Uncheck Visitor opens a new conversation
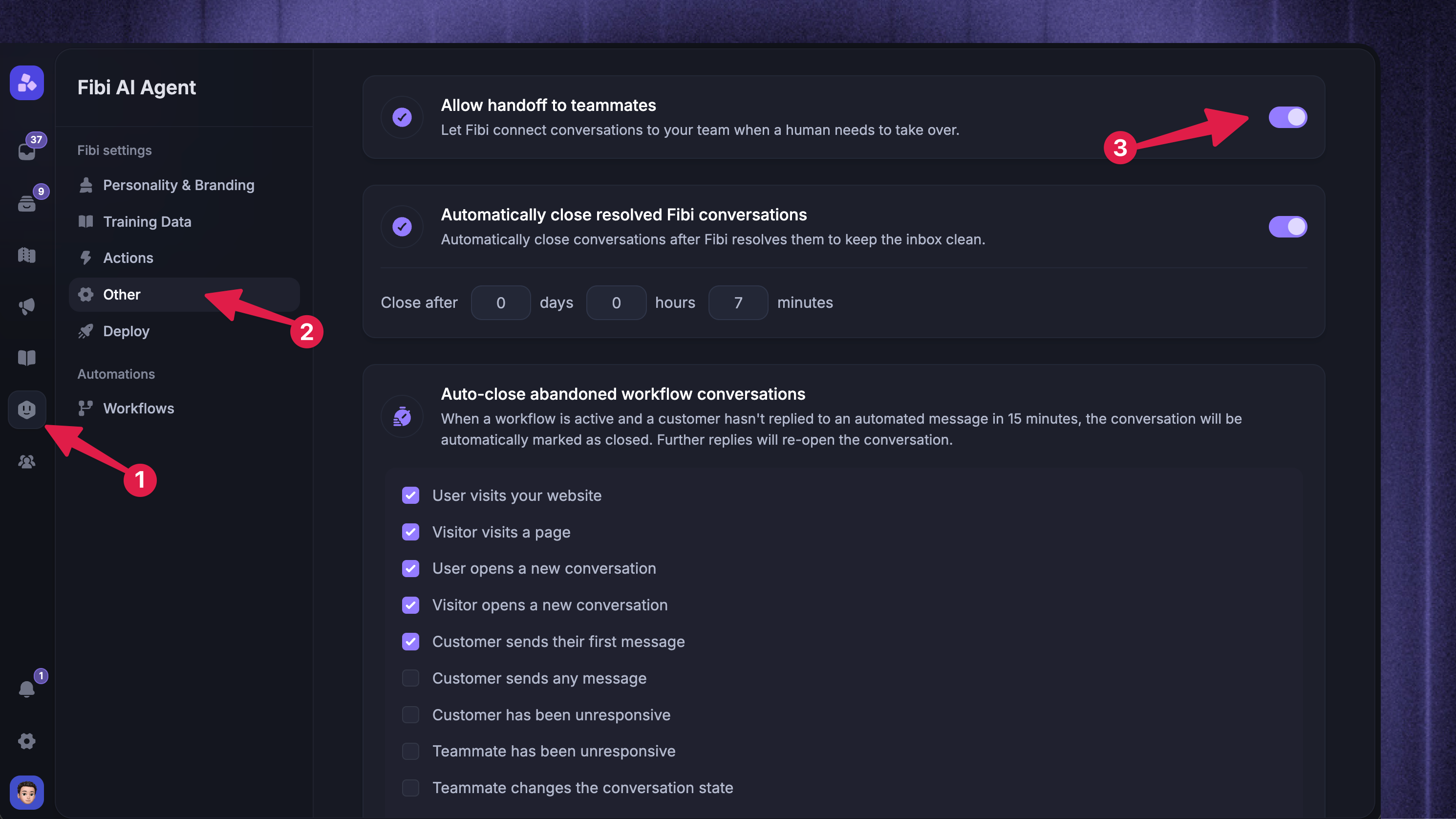 410,605
